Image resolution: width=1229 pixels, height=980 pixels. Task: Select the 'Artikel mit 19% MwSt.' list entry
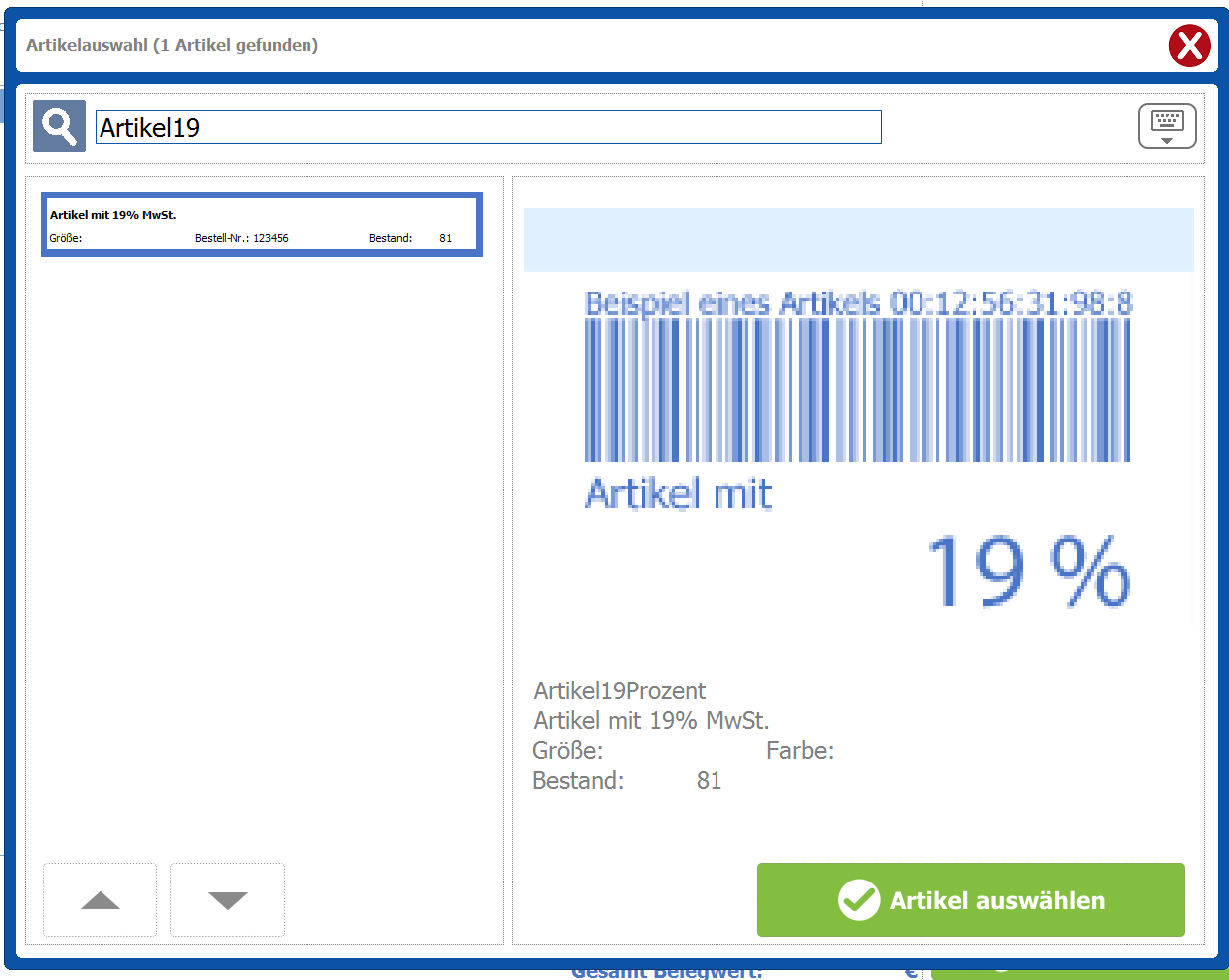[x=261, y=225]
